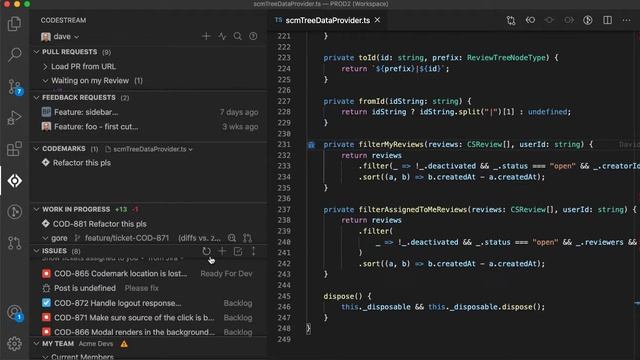Collapse the gore repository row
The width and height of the screenshot is (640, 360).
pyautogui.click(x=45, y=238)
